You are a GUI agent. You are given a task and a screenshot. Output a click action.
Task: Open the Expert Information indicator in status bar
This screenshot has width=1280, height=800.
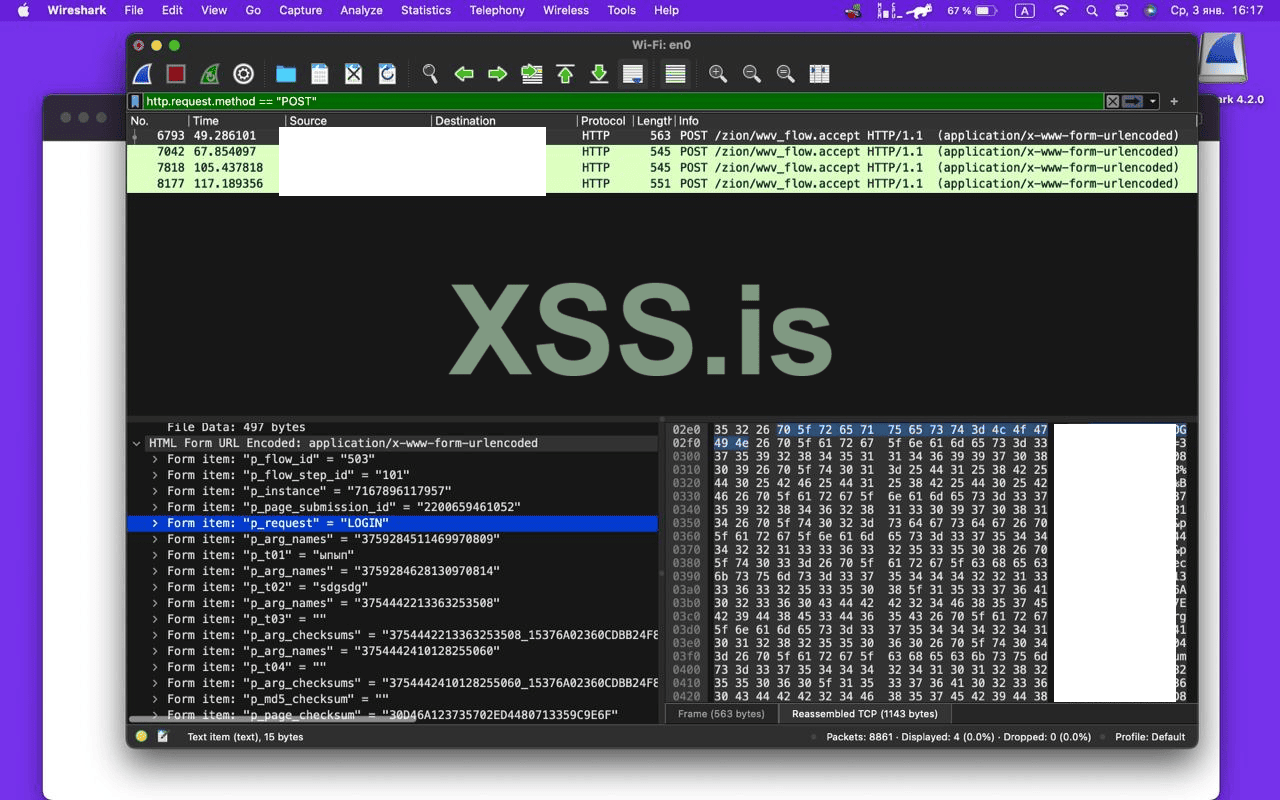click(x=139, y=736)
